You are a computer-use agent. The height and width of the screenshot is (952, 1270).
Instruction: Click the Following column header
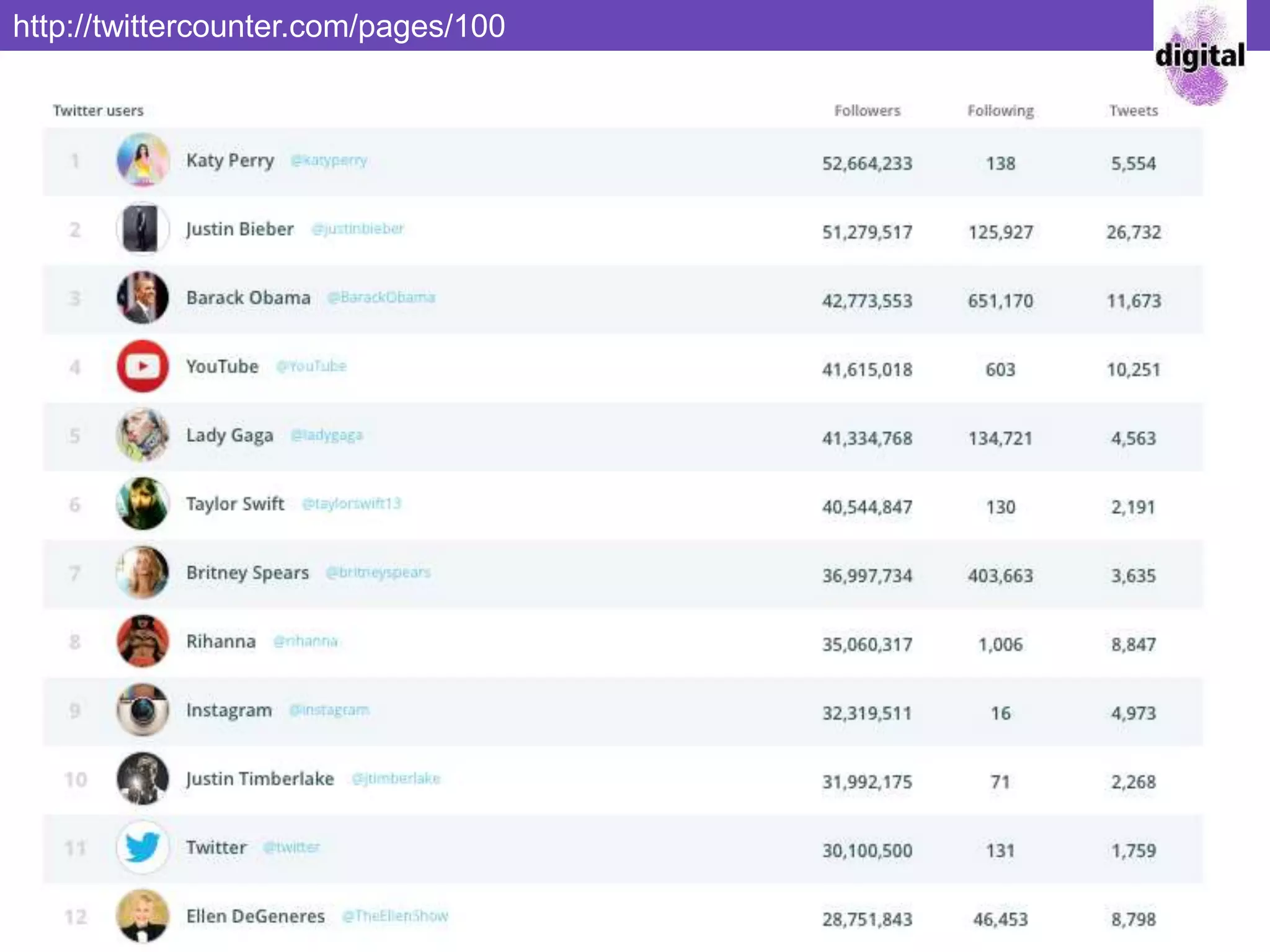pyautogui.click(x=1000, y=111)
